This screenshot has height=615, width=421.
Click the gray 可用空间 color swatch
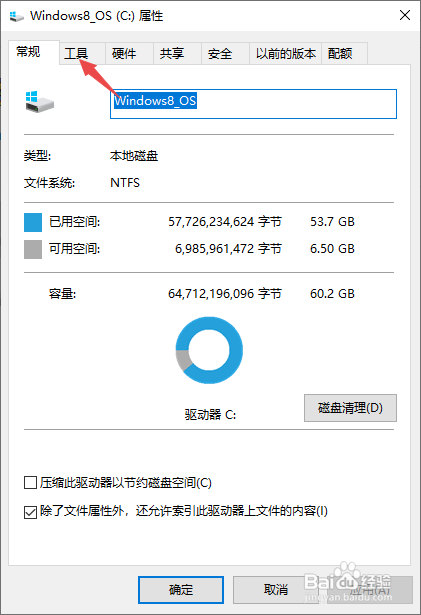tap(33, 249)
